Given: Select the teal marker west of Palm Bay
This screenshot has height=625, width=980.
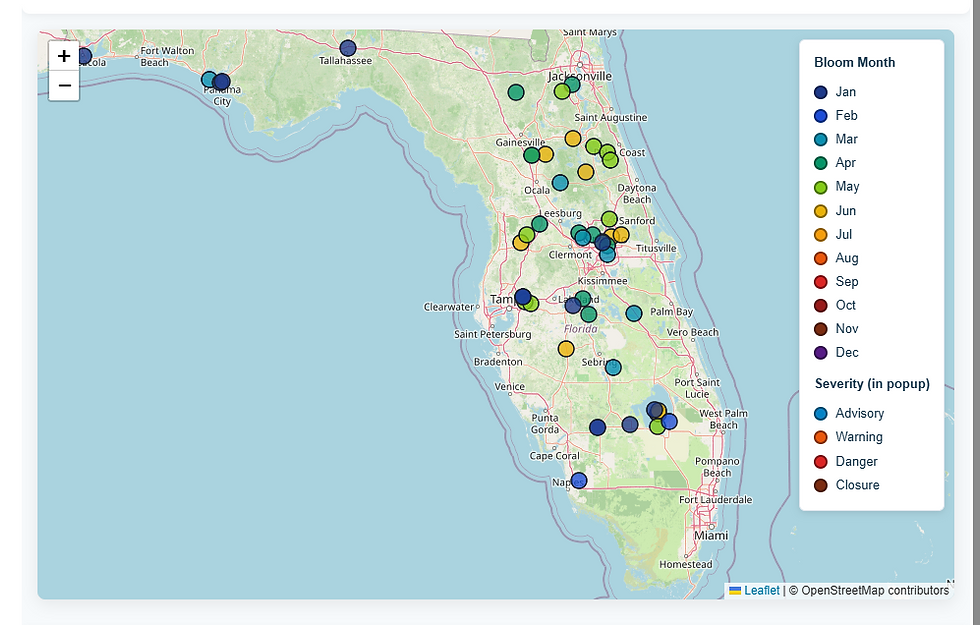Looking at the screenshot, I should (x=634, y=313).
